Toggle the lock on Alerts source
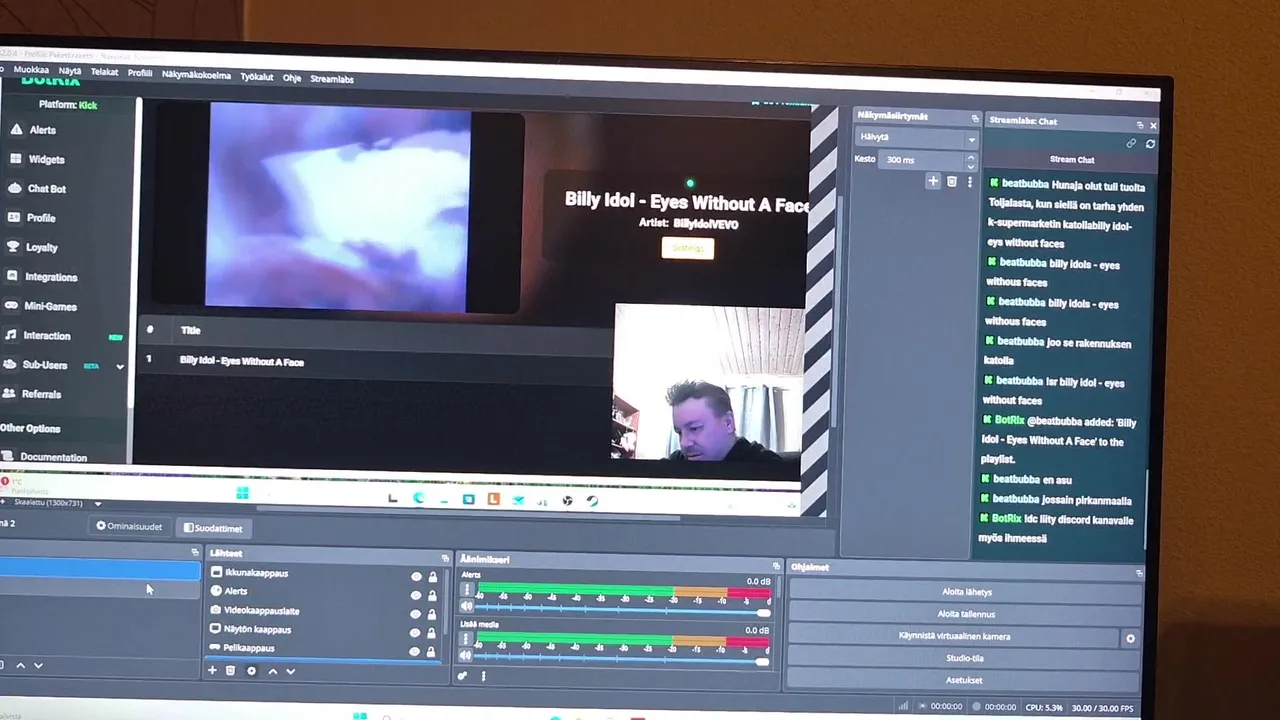Image resolution: width=1280 pixels, height=720 pixels. (x=433, y=596)
